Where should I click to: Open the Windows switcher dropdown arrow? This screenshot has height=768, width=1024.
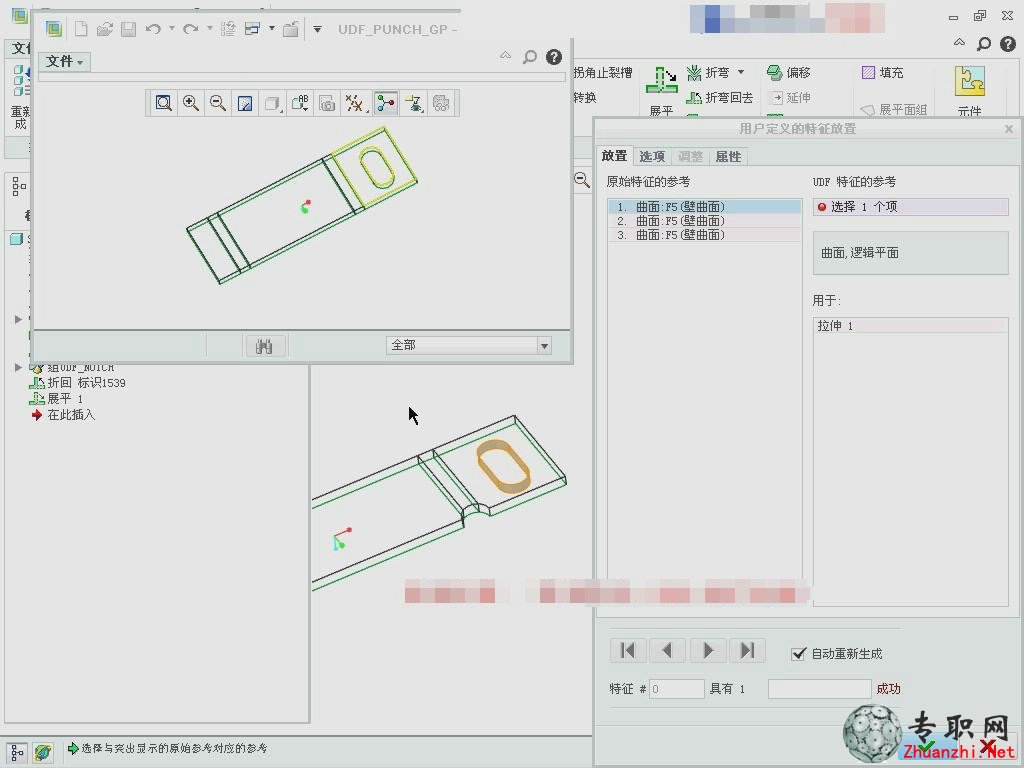pos(272,28)
